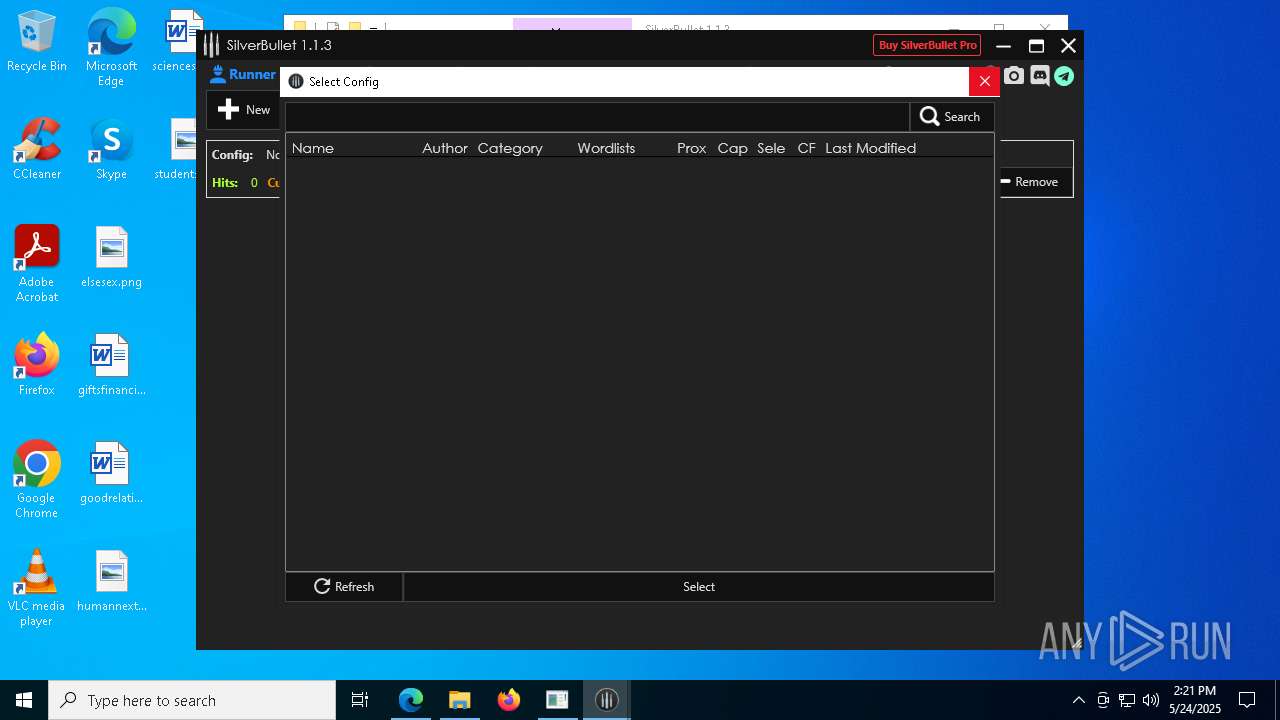Sort configs by Name column
The image size is (1280, 720).
click(313, 148)
